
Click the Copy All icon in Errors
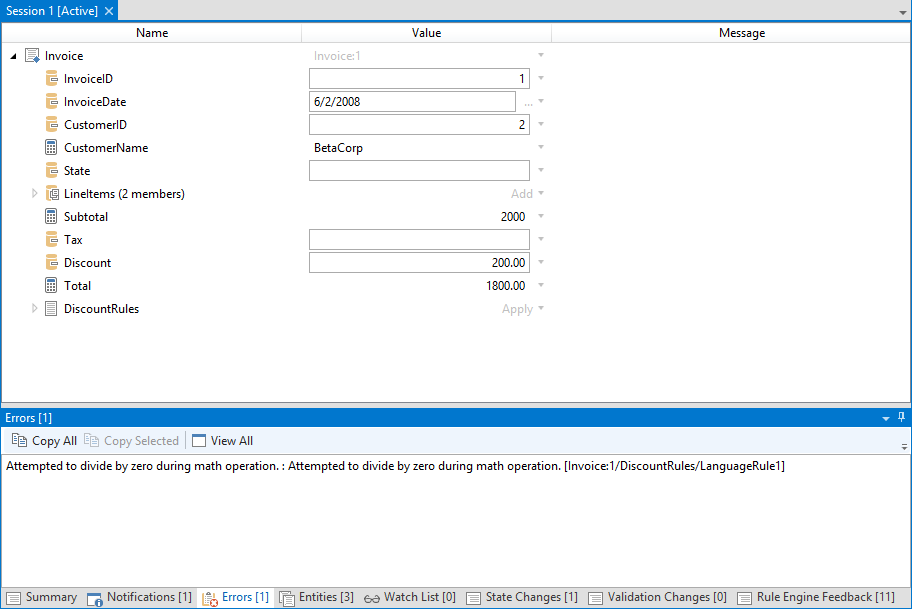click(19, 441)
